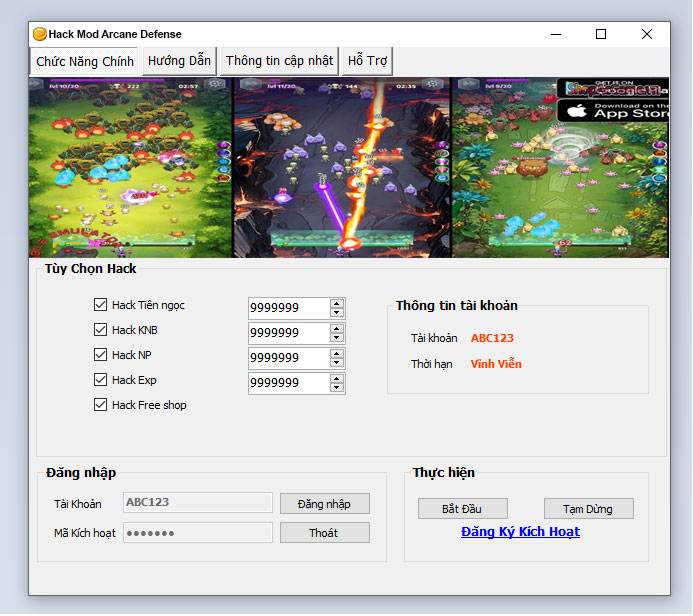Maximize the Hack Mod Arcane Defense window

(601, 34)
